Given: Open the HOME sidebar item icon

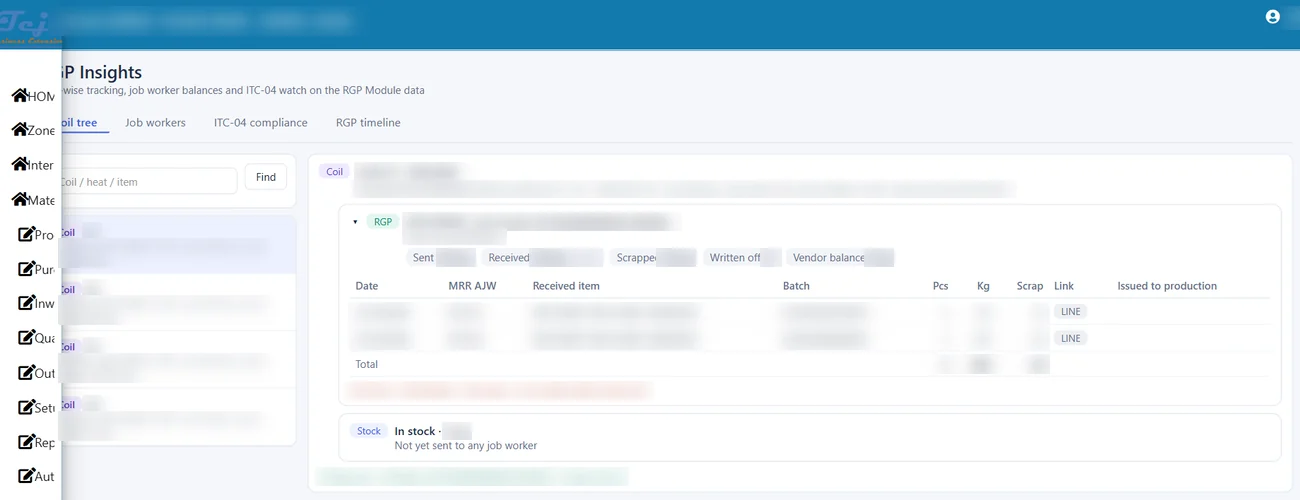Looking at the screenshot, I should (x=19, y=96).
